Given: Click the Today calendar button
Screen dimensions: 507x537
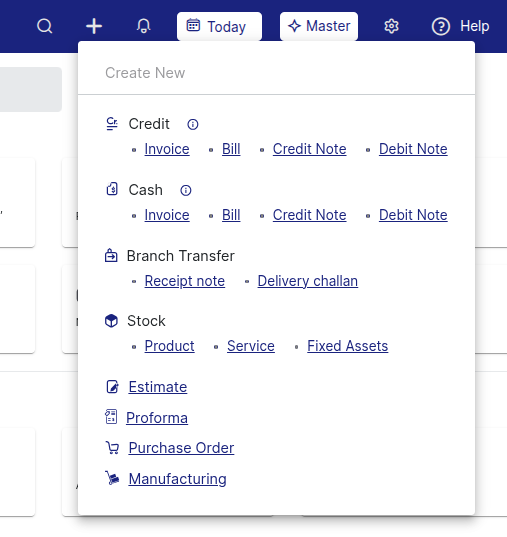Looking at the screenshot, I should (219, 26).
